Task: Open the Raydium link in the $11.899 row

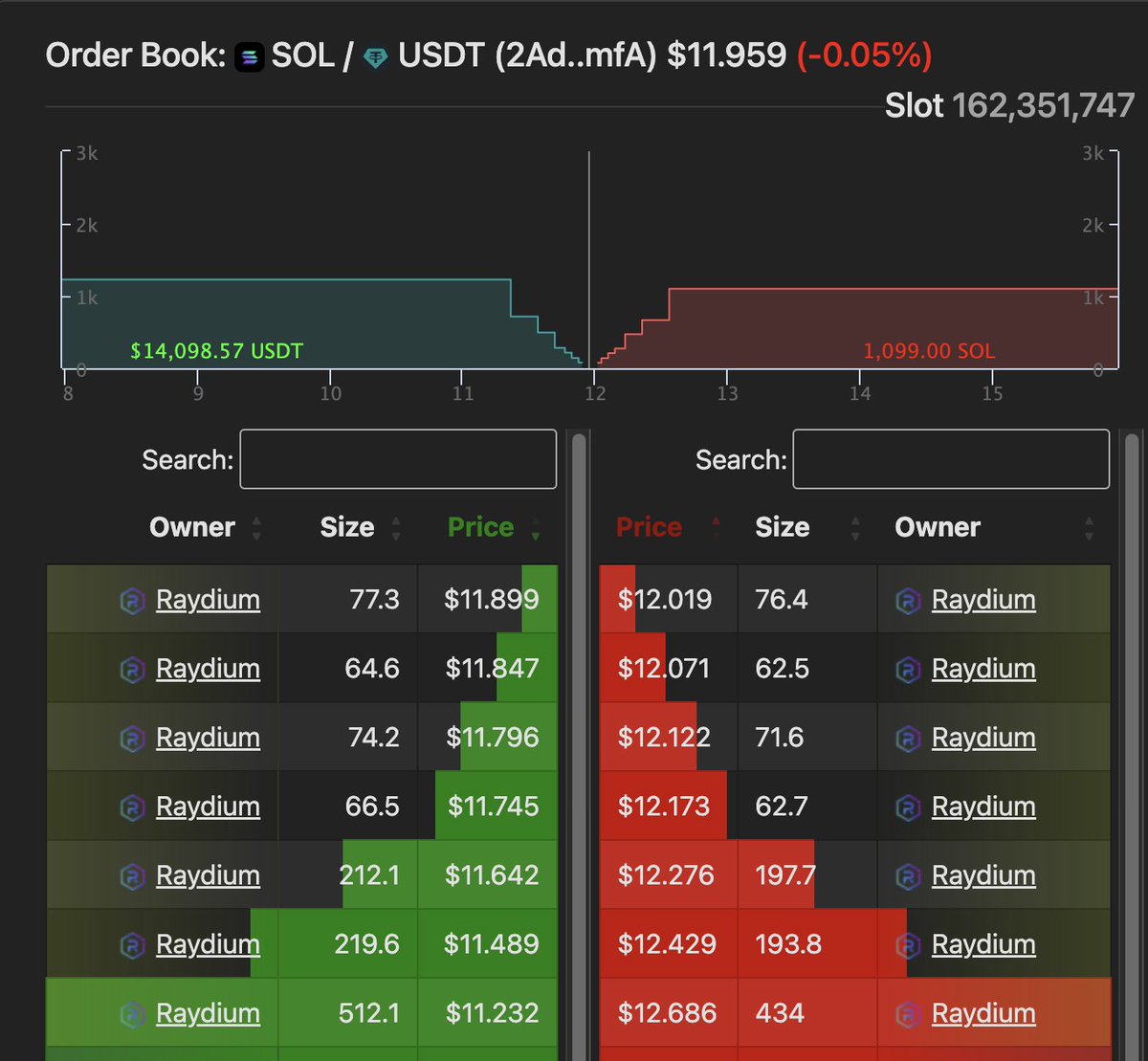Action: coord(208,600)
